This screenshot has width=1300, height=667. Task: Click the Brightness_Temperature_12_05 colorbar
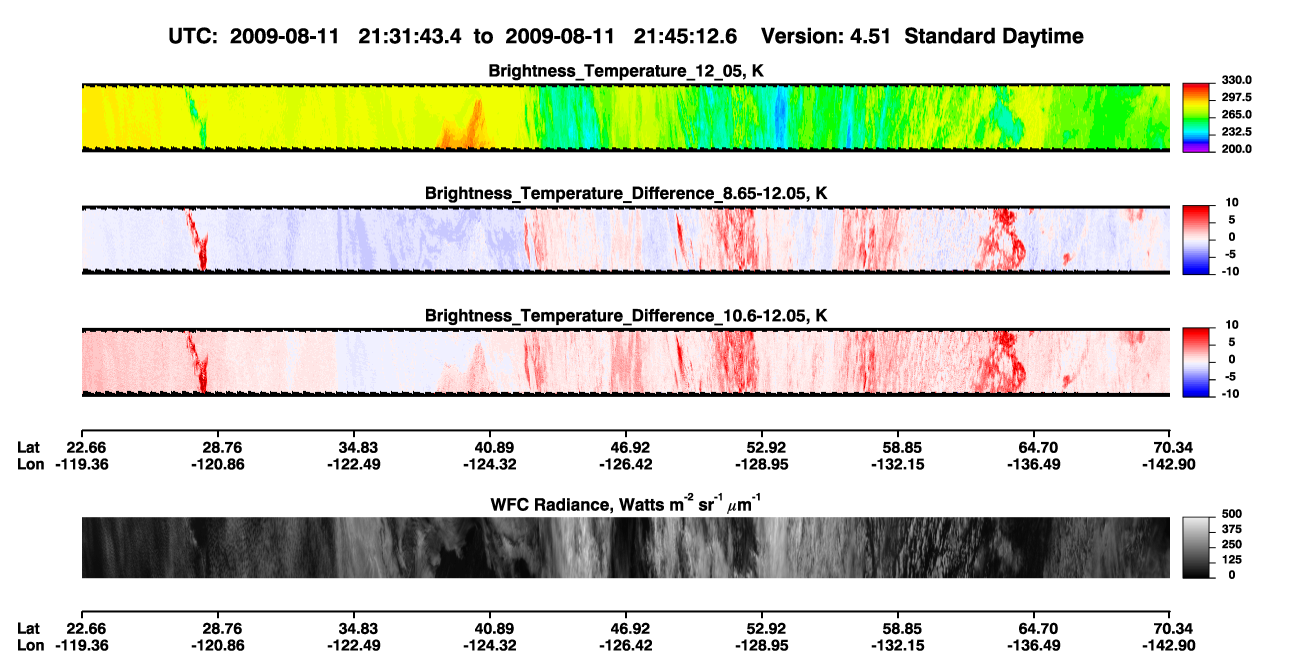point(1197,117)
